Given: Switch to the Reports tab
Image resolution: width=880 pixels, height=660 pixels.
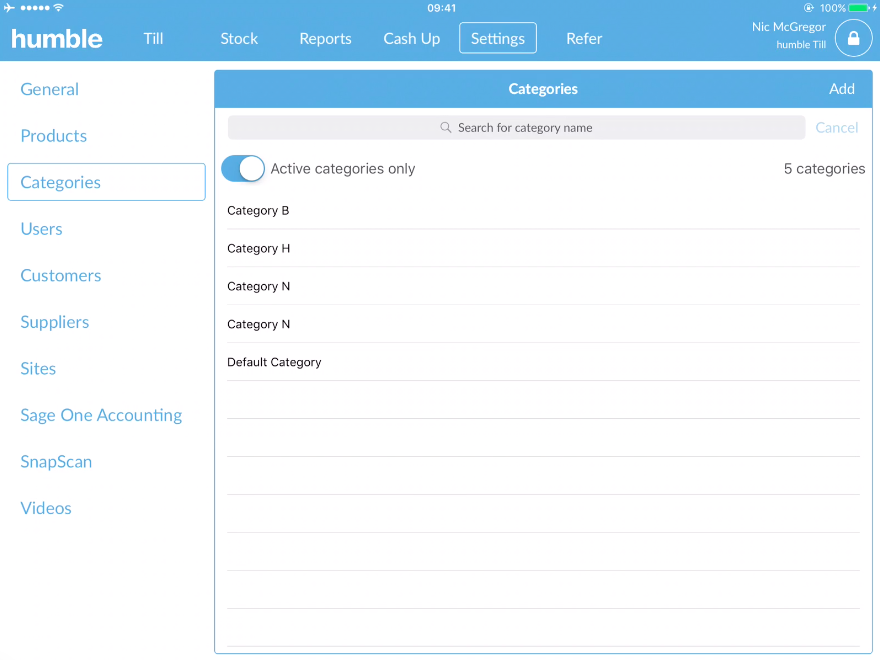Looking at the screenshot, I should point(326,38).
